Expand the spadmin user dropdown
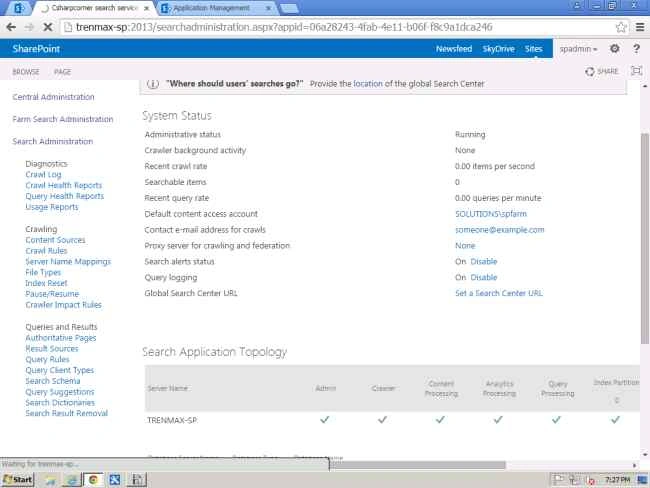 (578, 49)
